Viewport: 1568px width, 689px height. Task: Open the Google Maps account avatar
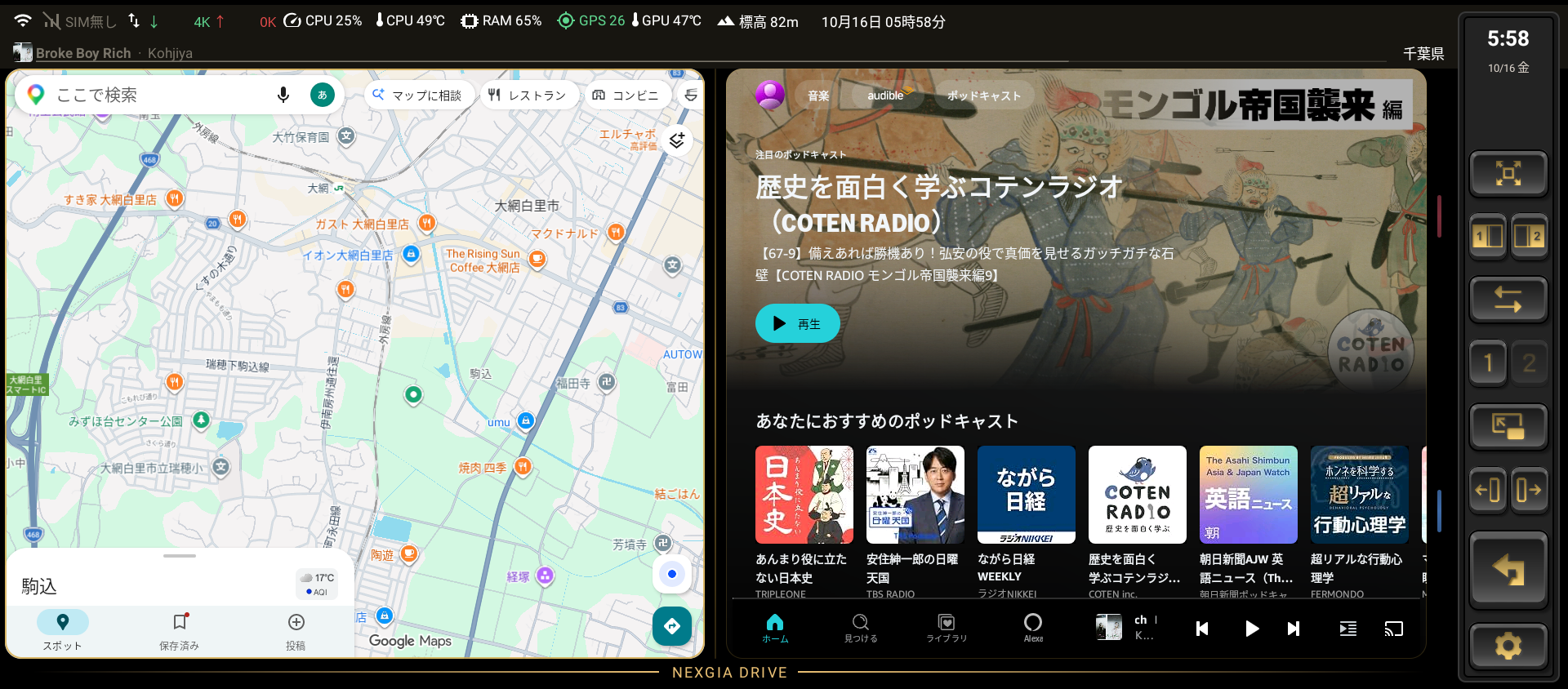(x=323, y=95)
